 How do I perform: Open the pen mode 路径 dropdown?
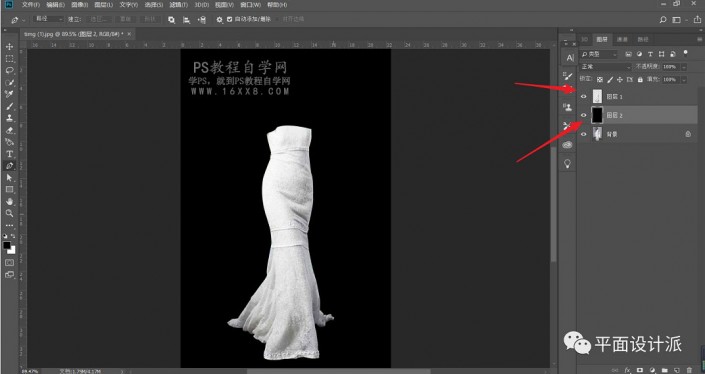pos(49,19)
